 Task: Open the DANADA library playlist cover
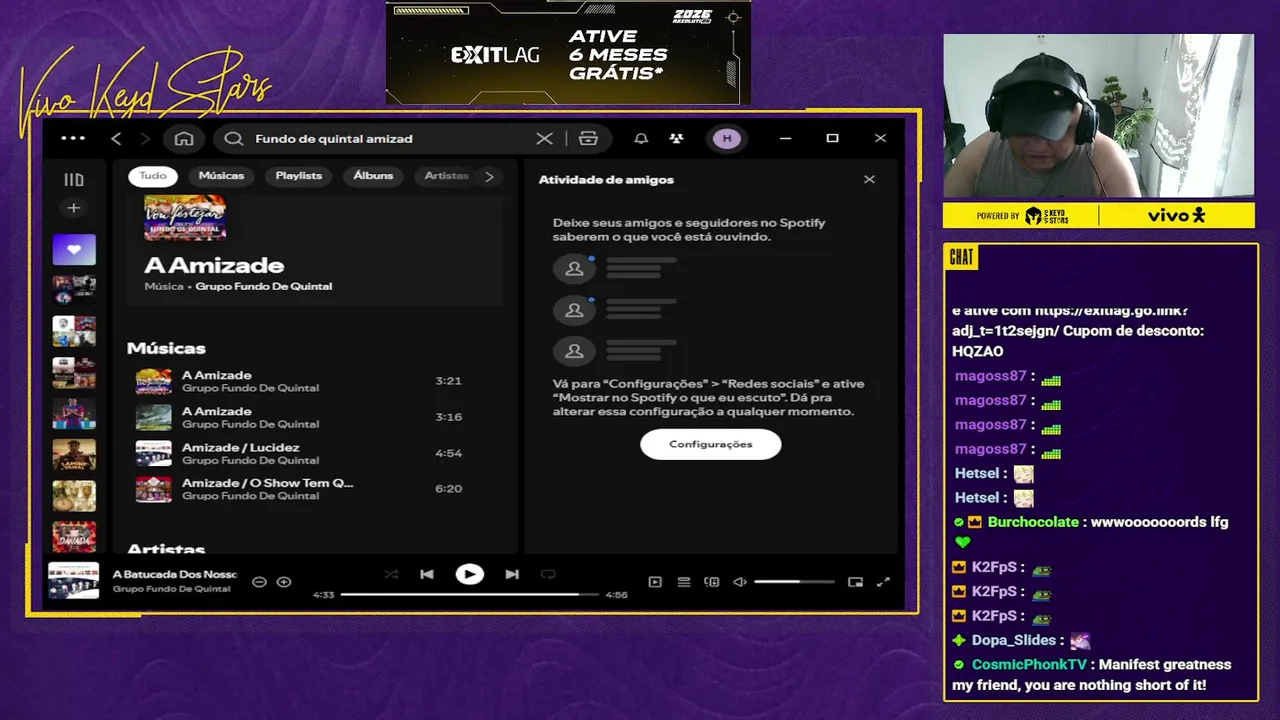(x=74, y=536)
